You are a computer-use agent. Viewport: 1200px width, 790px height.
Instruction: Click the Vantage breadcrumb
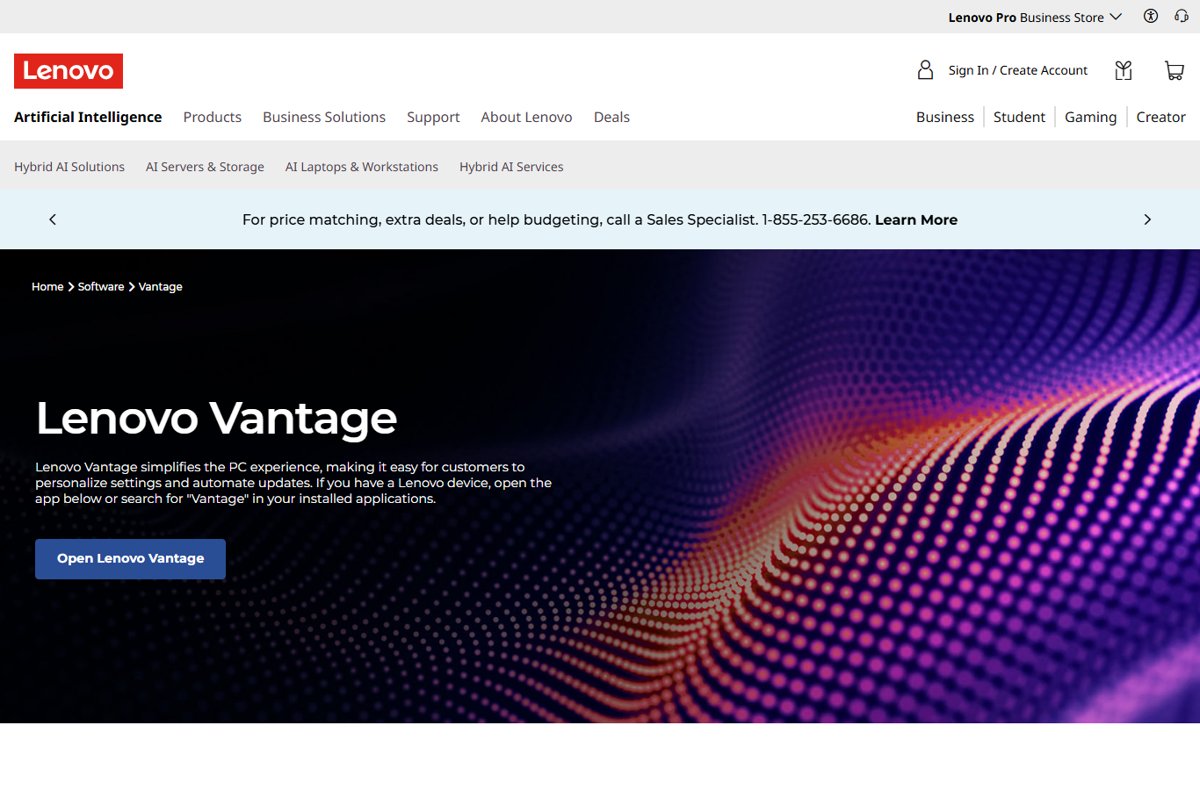coord(160,287)
